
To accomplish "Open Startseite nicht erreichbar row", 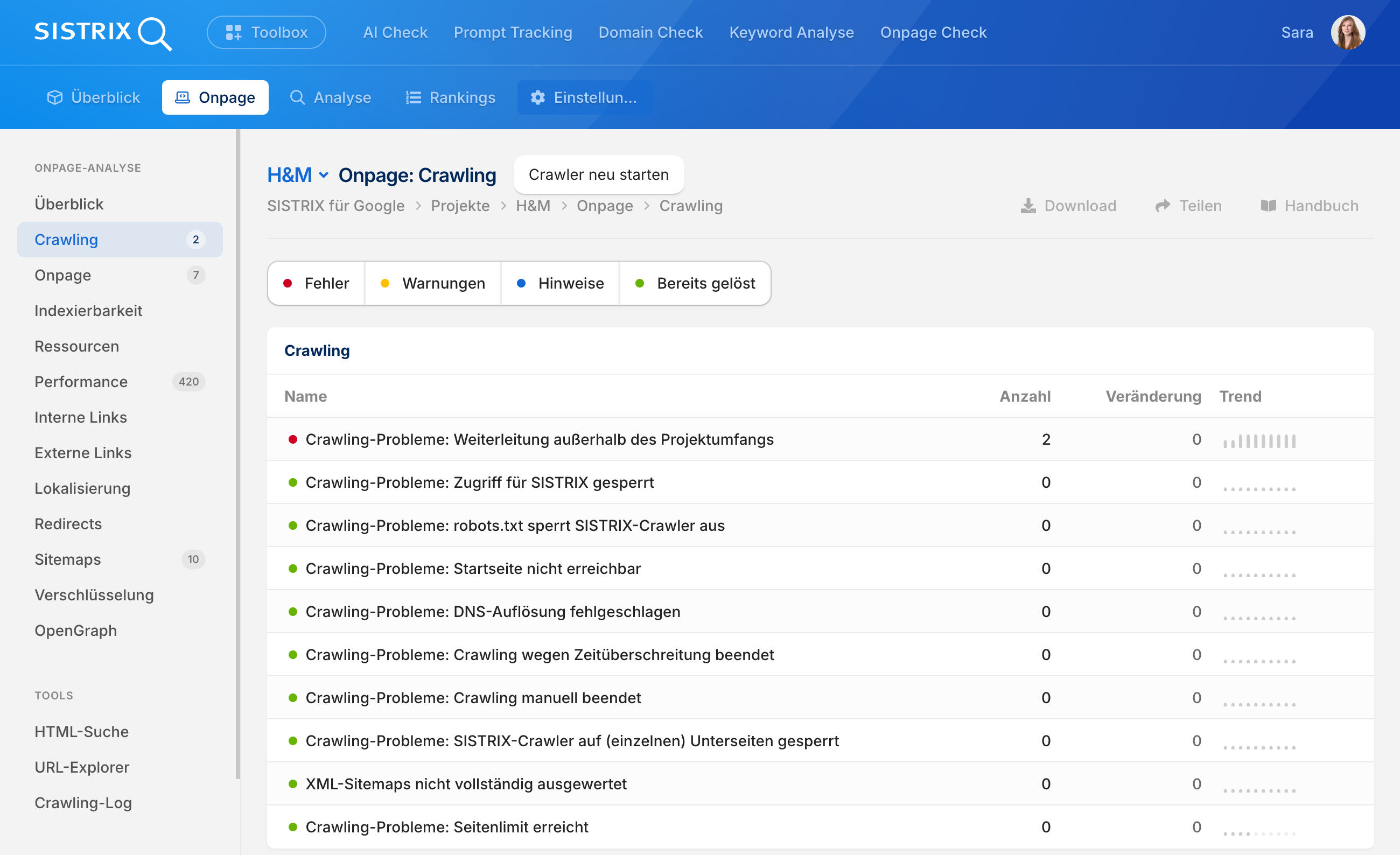I will [x=821, y=568].
